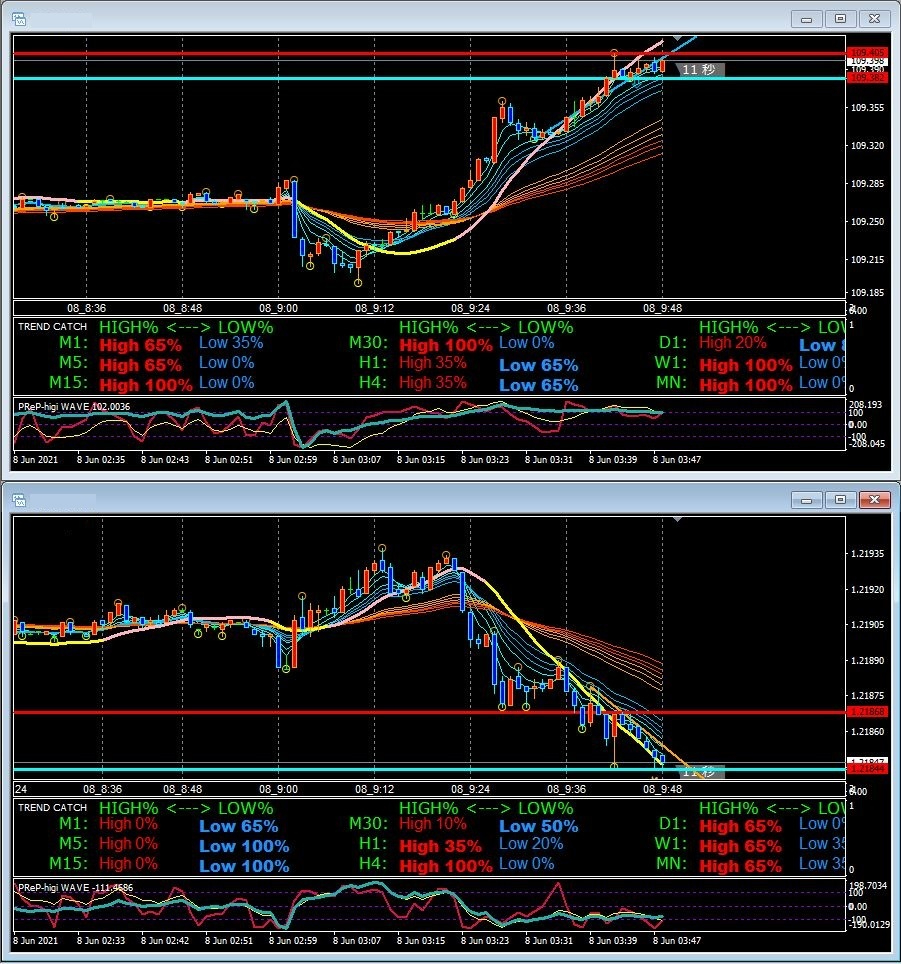Click the red 109.405 price tag
The width and height of the screenshot is (901, 964).
(867, 52)
